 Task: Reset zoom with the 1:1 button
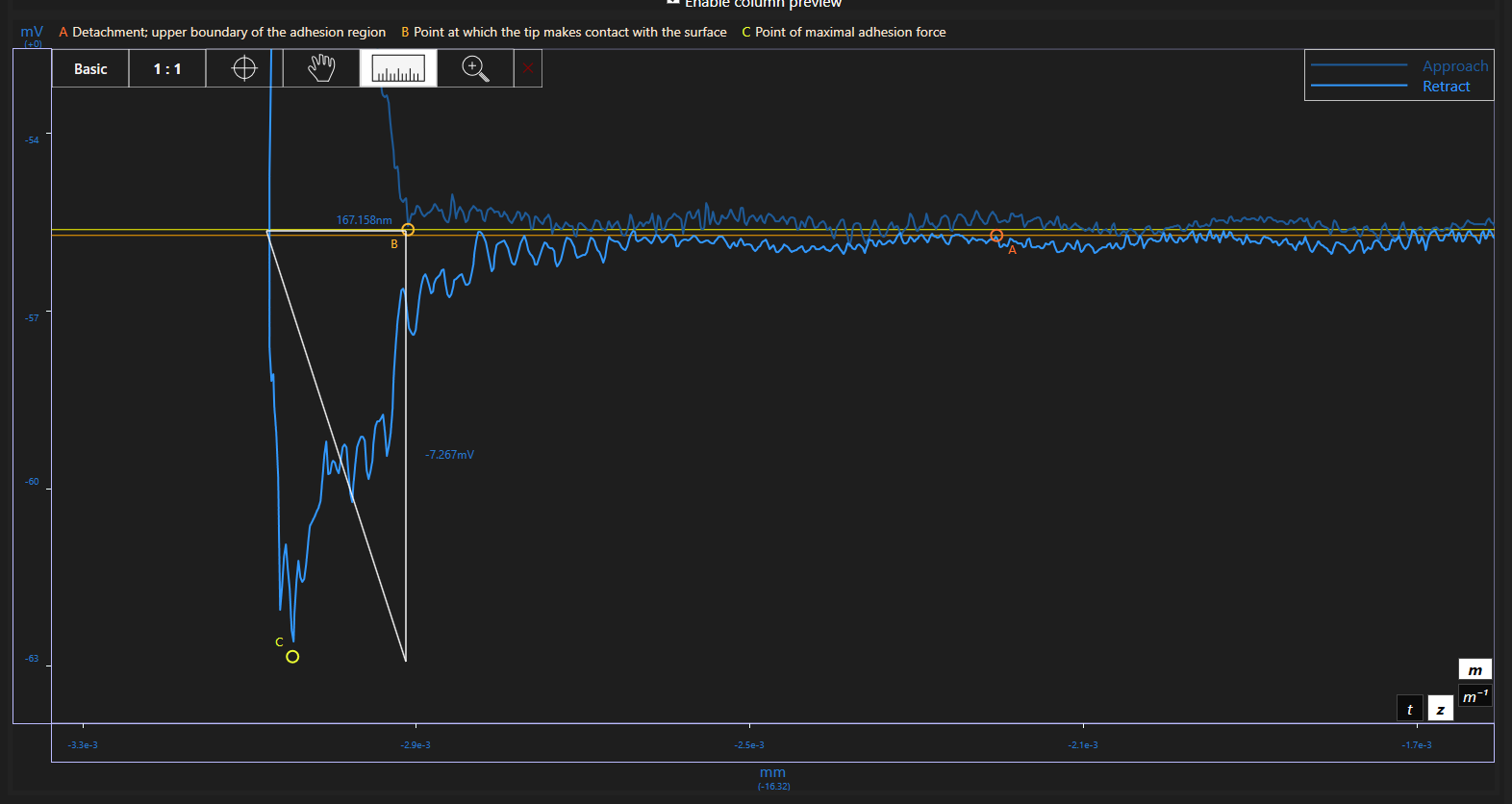pos(167,69)
